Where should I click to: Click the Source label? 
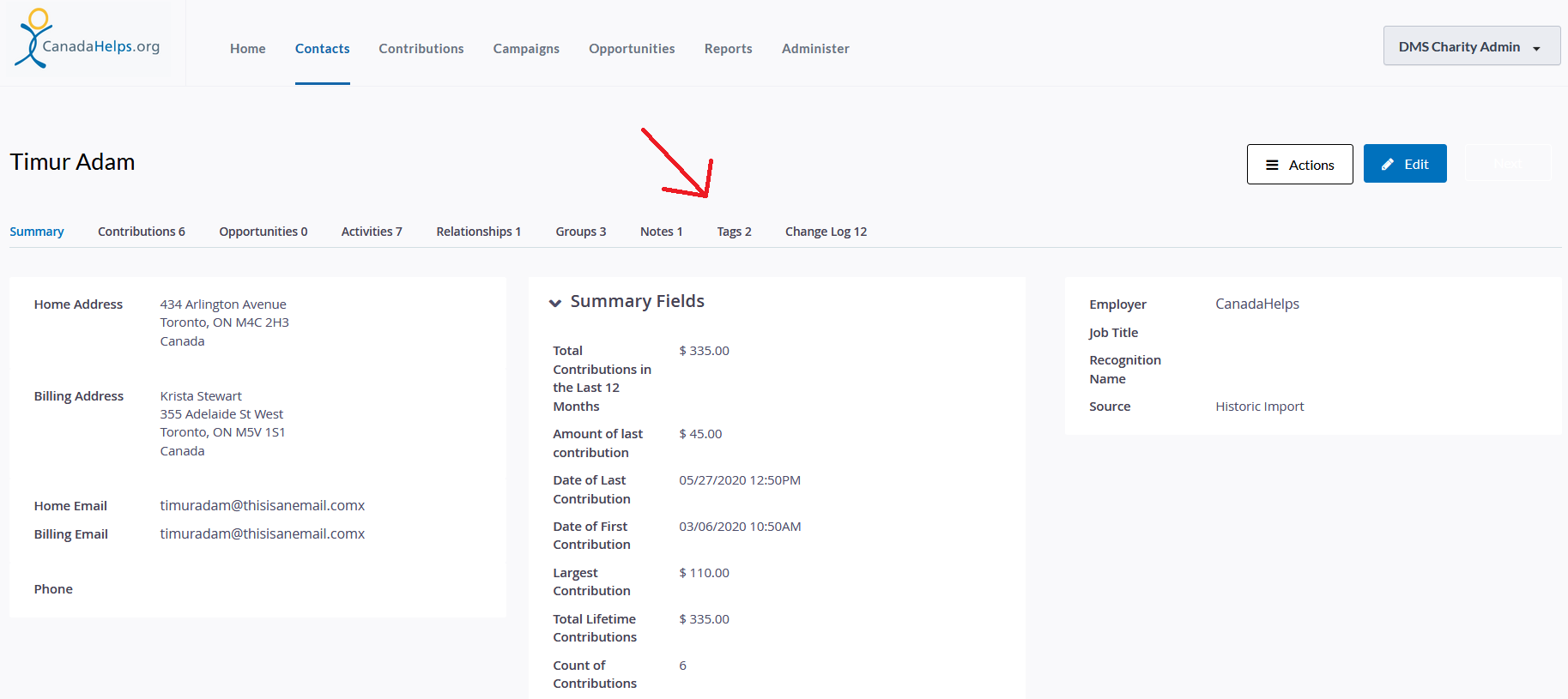[1110, 407]
